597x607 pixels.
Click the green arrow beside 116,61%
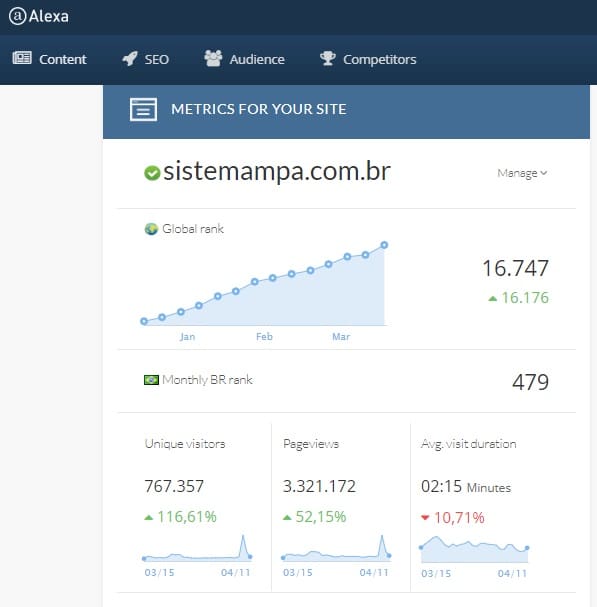pyautogui.click(x=149, y=517)
